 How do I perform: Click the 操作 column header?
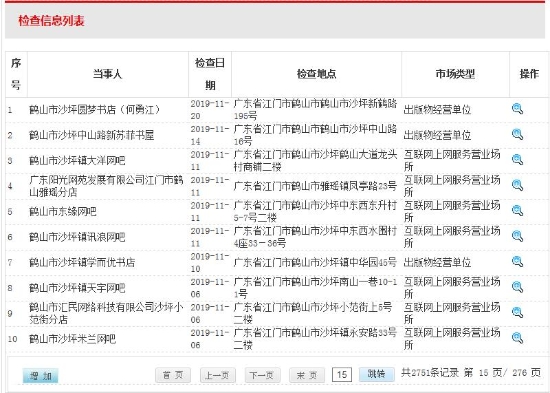[529, 74]
